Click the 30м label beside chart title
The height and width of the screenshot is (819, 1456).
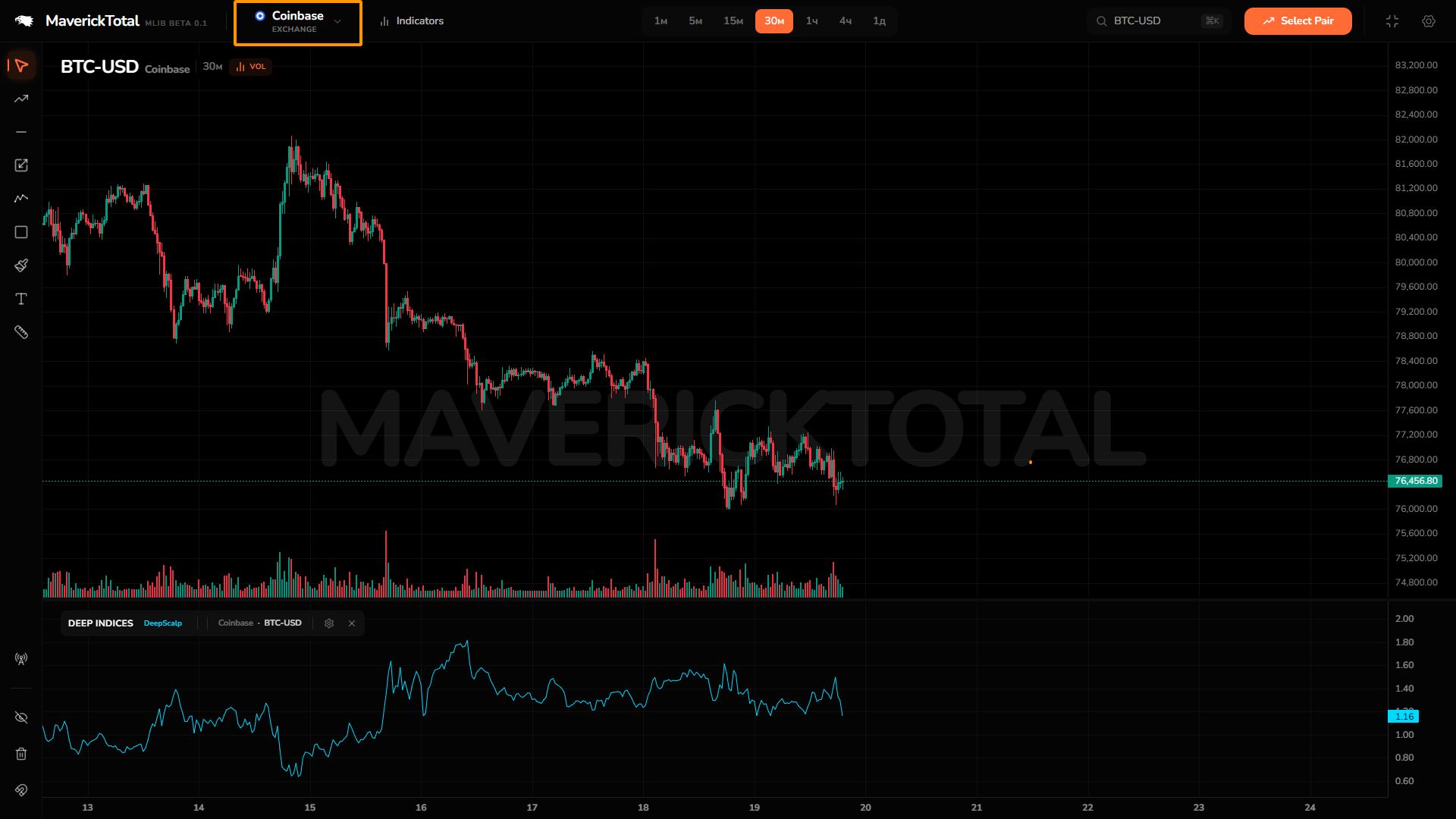click(x=212, y=67)
